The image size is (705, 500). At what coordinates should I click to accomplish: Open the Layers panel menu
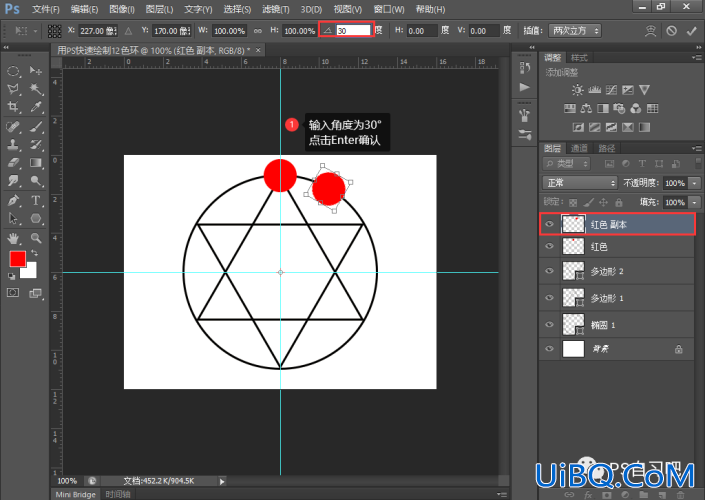[x=697, y=148]
